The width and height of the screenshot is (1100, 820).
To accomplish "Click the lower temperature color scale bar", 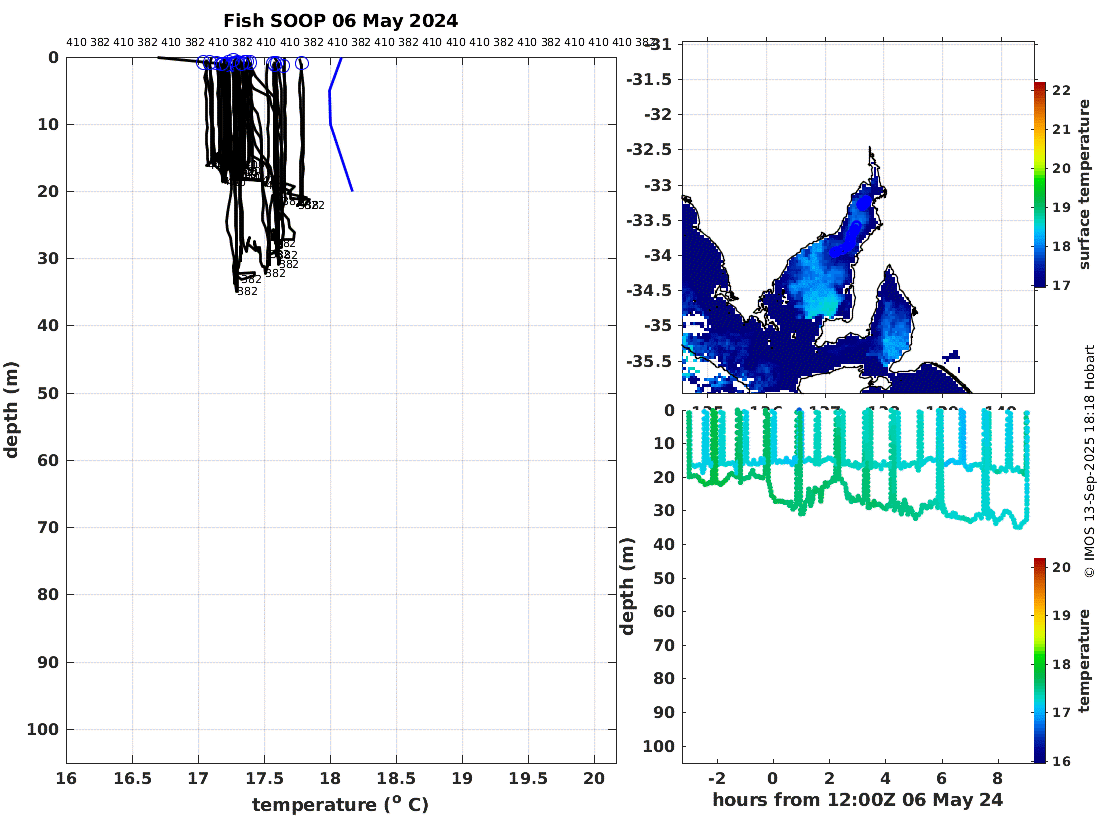I will coord(1039,660).
